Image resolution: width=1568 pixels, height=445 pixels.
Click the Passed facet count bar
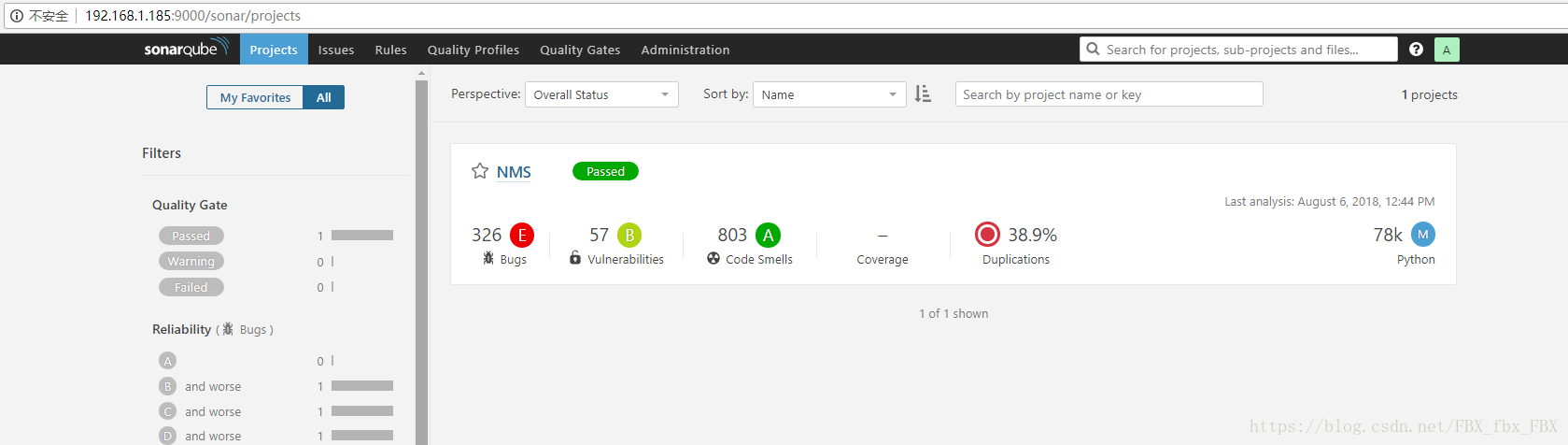362,236
